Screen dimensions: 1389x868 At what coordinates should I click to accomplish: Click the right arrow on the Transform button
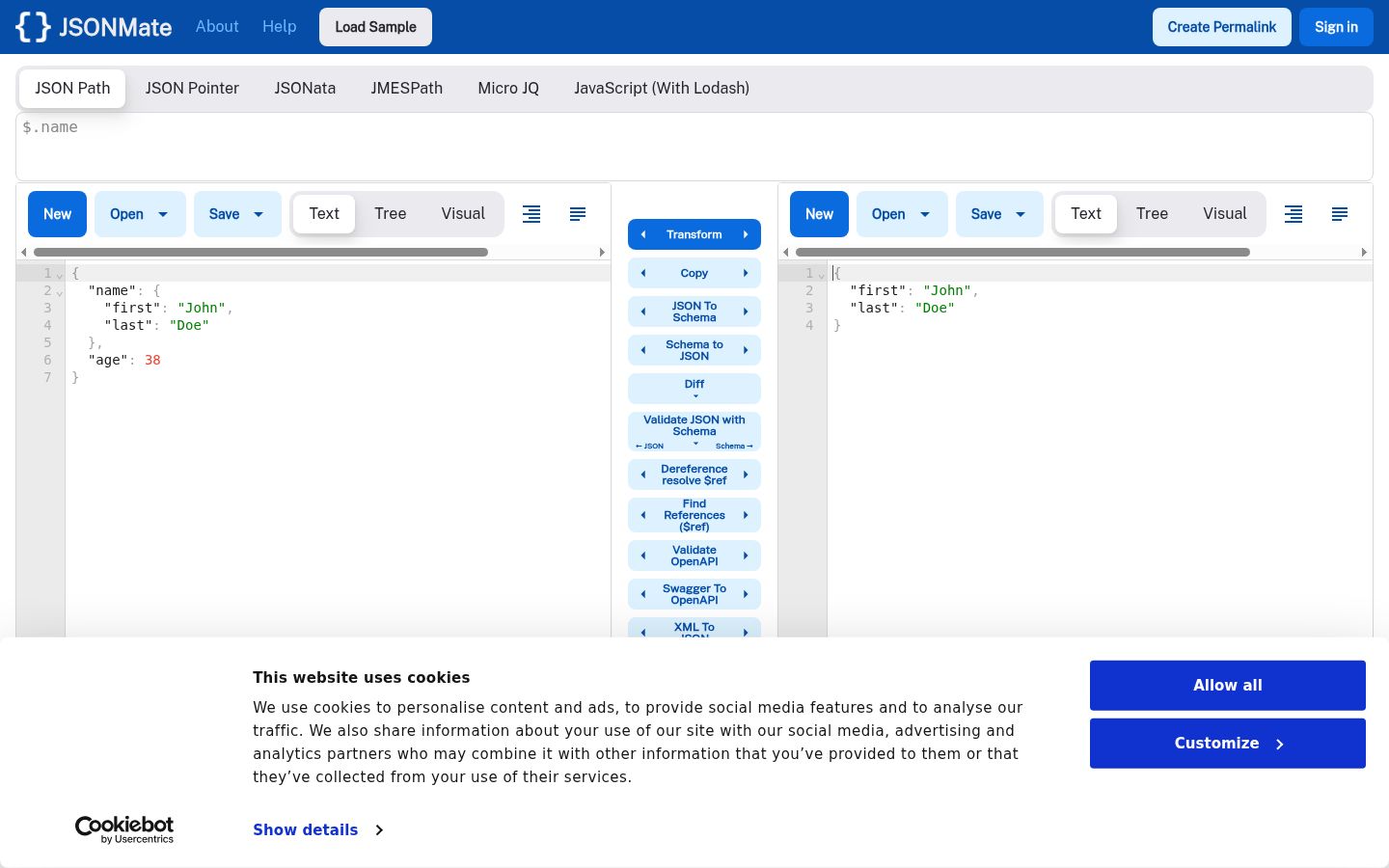tap(746, 234)
